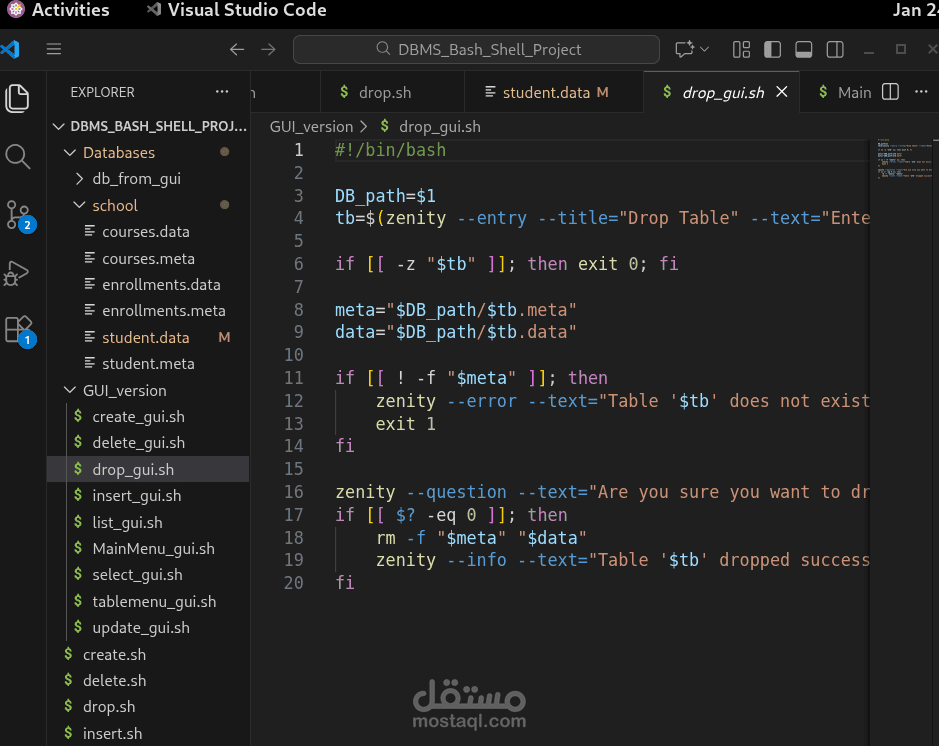Switch to the student.data tab
Viewport: 939px width, 746px height.
(x=546, y=92)
